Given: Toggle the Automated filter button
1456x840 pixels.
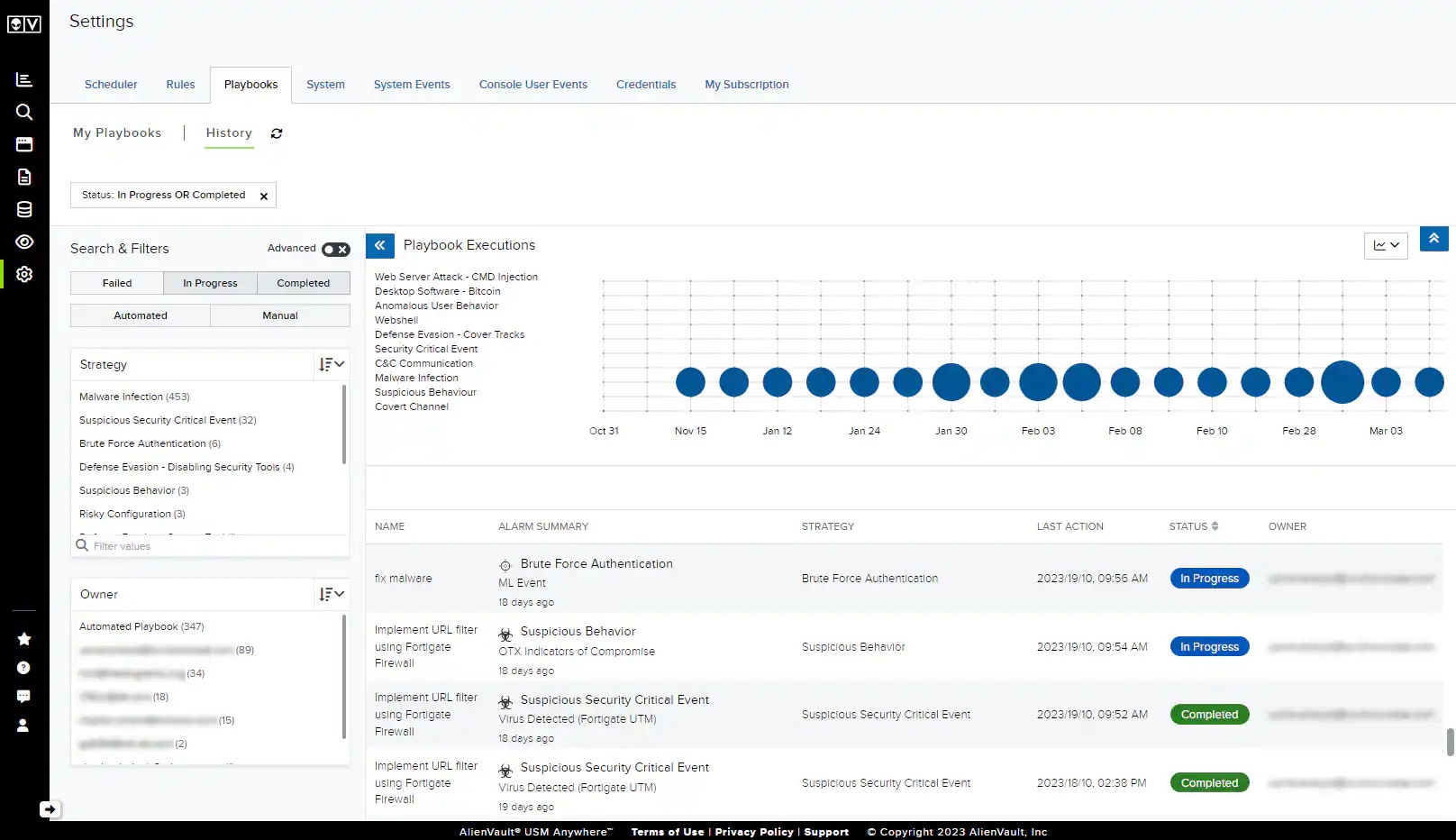Looking at the screenshot, I should pos(141,315).
